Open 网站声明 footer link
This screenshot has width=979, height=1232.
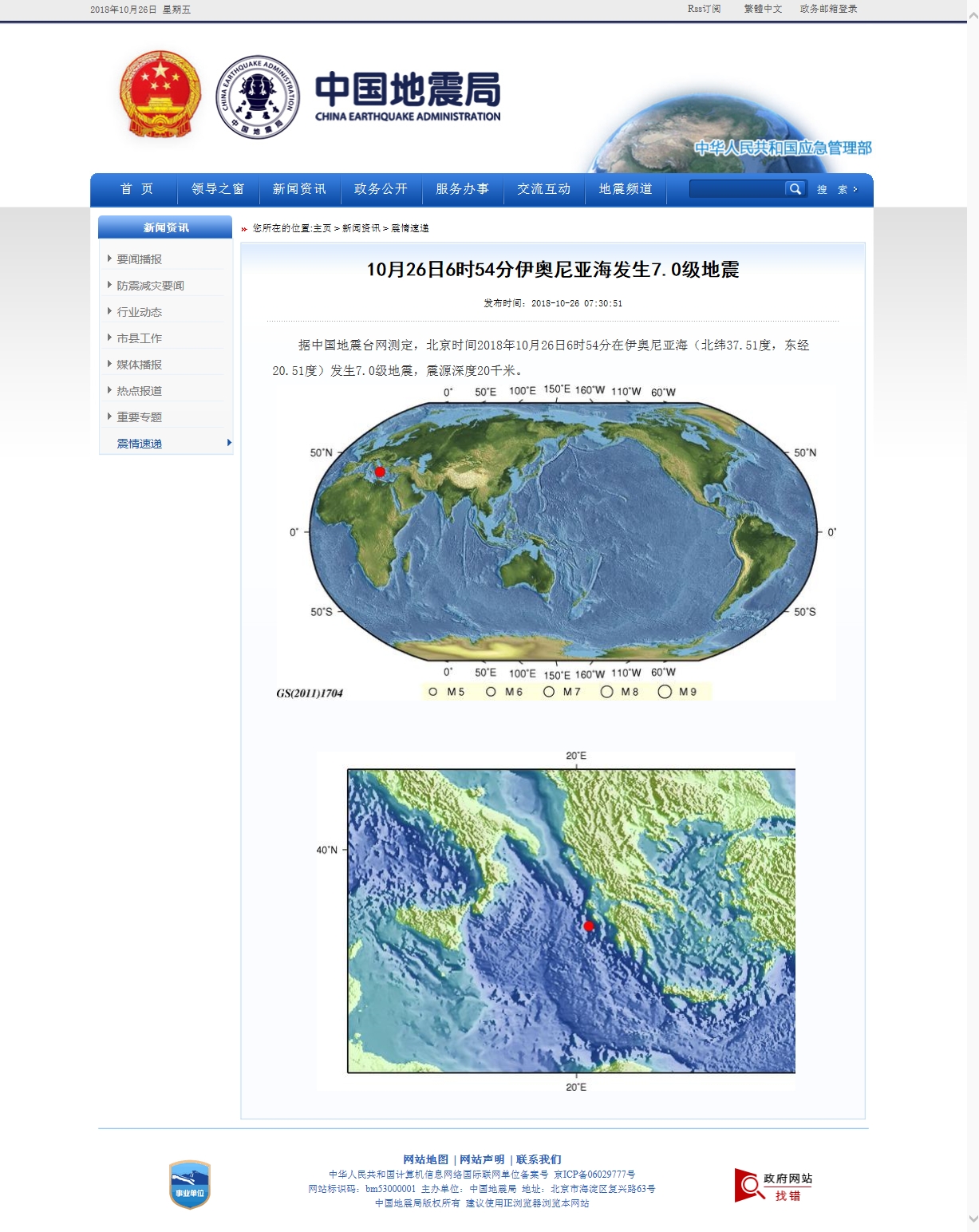point(482,1159)
